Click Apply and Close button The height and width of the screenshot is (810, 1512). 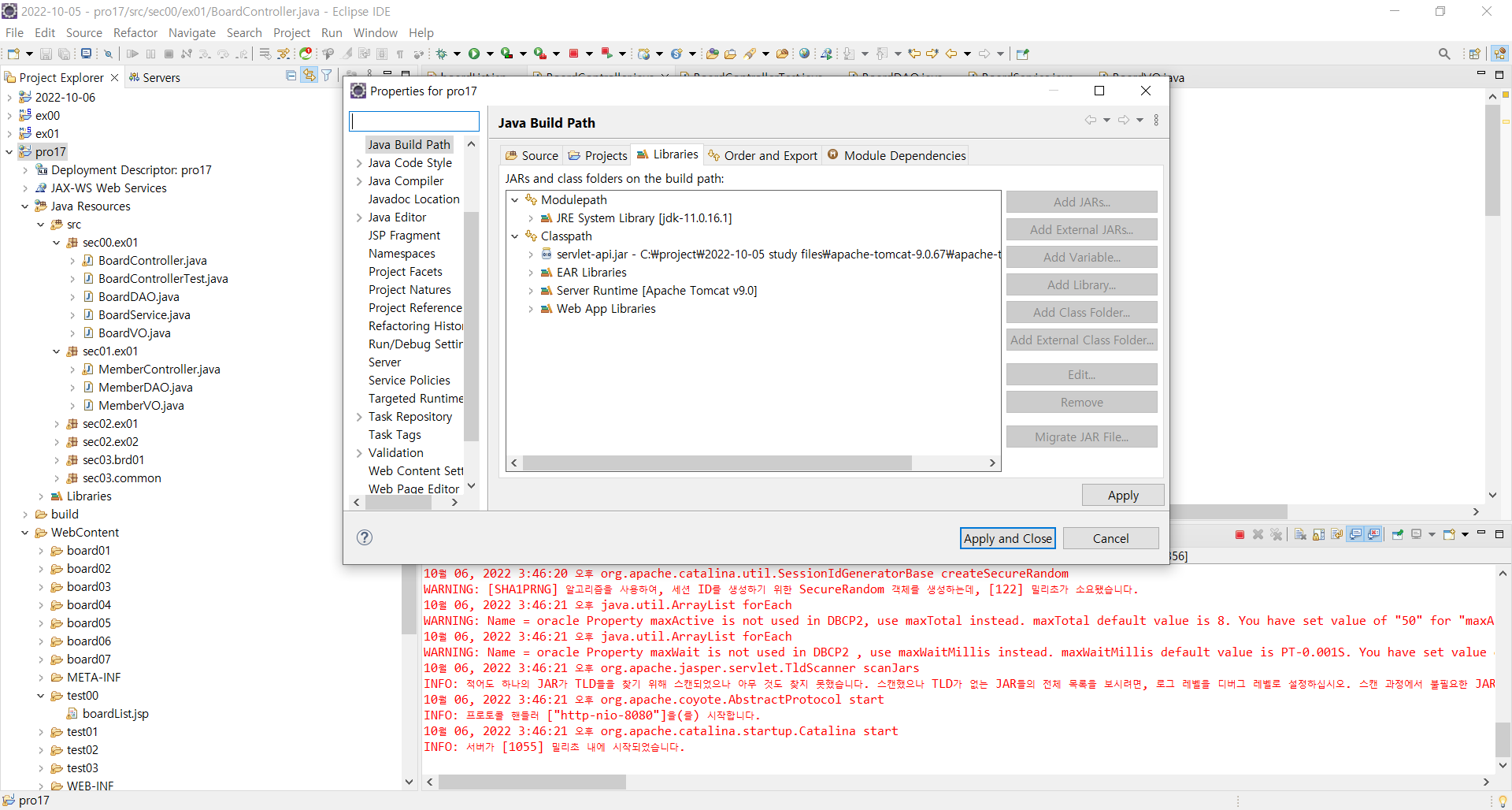(x=1008, y=538)
